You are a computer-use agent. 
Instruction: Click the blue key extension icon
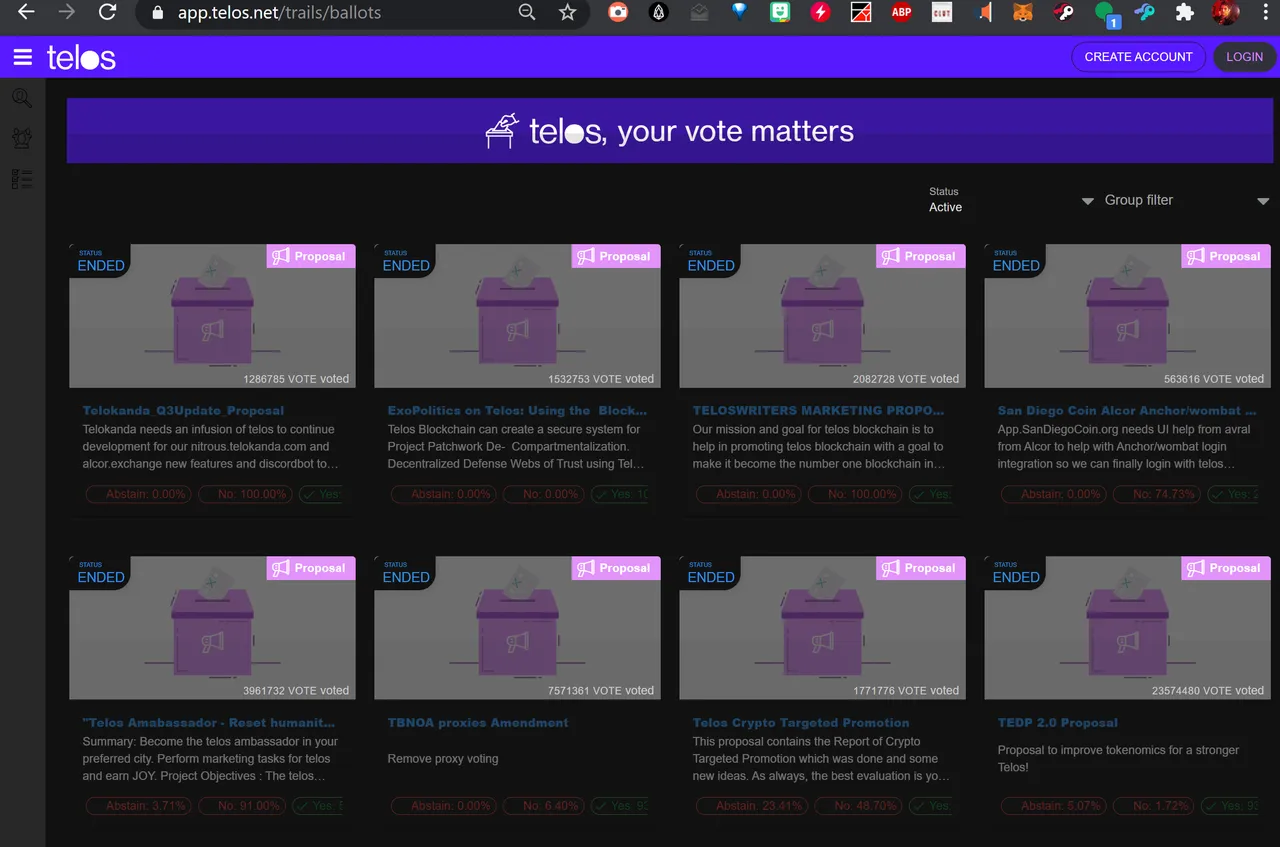tap(1144, 13)
